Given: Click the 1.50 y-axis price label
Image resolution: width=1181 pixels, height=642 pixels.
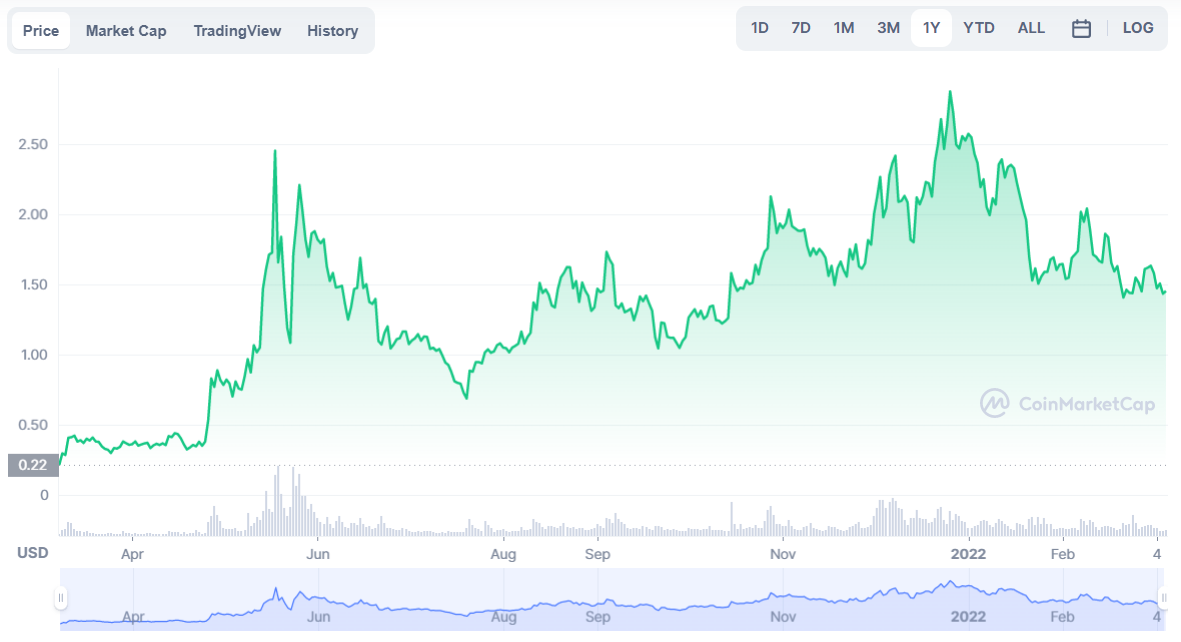Looking at the screenshot, I should click(33, 284).
